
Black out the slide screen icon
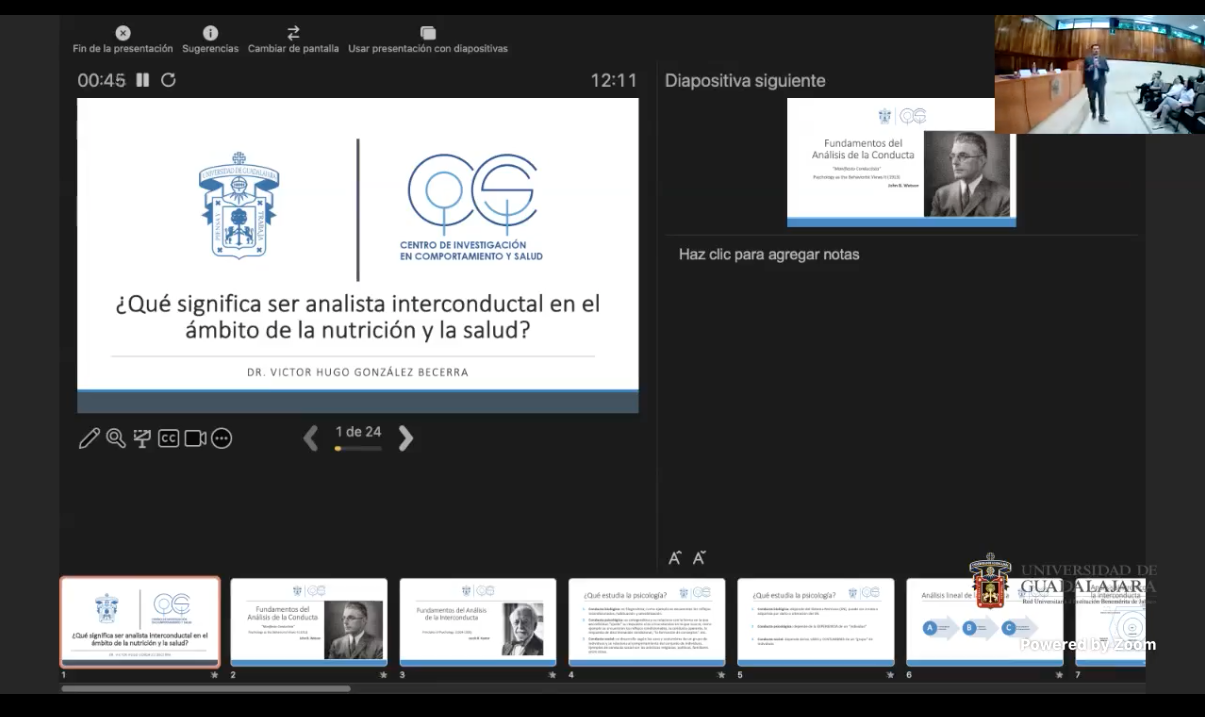pos(142,438)
